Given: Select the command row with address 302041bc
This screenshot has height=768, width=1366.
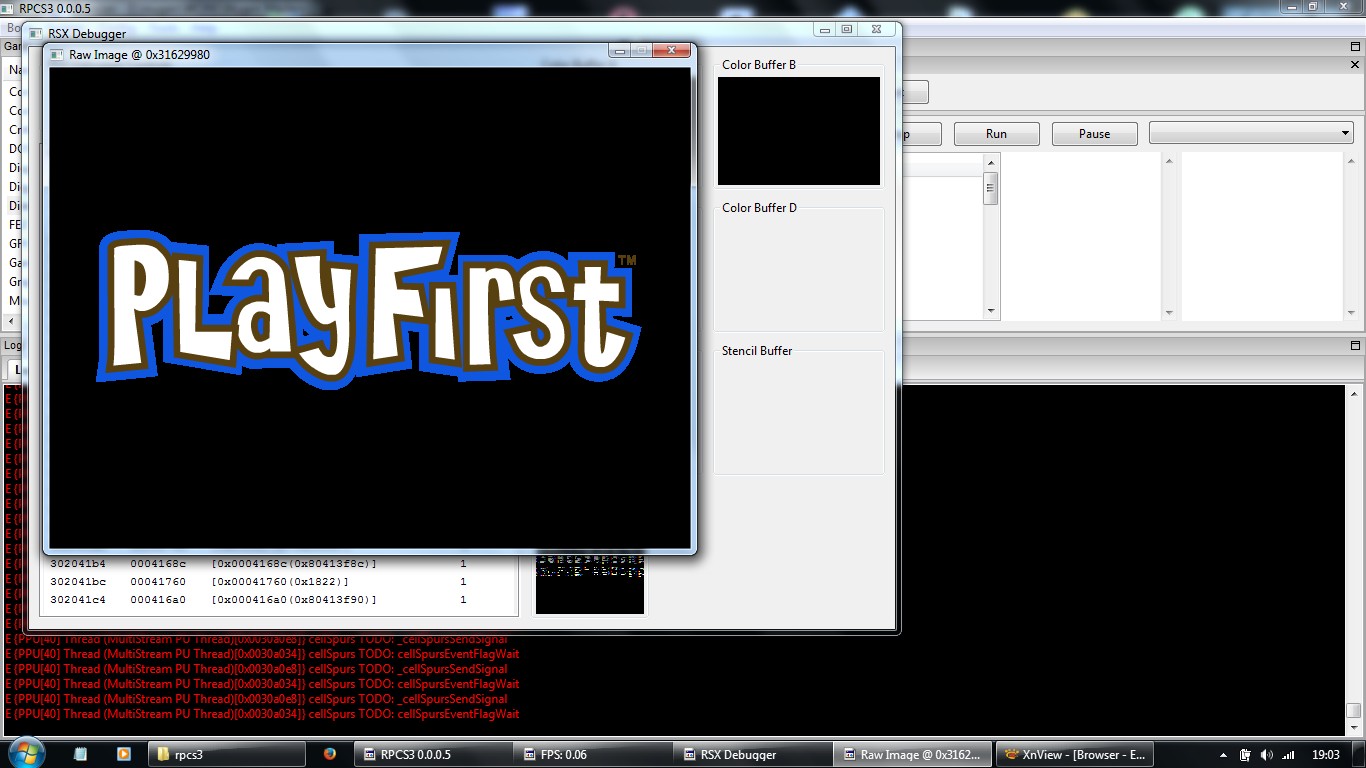Looking at the screenshot, I should tap(280, 581).
